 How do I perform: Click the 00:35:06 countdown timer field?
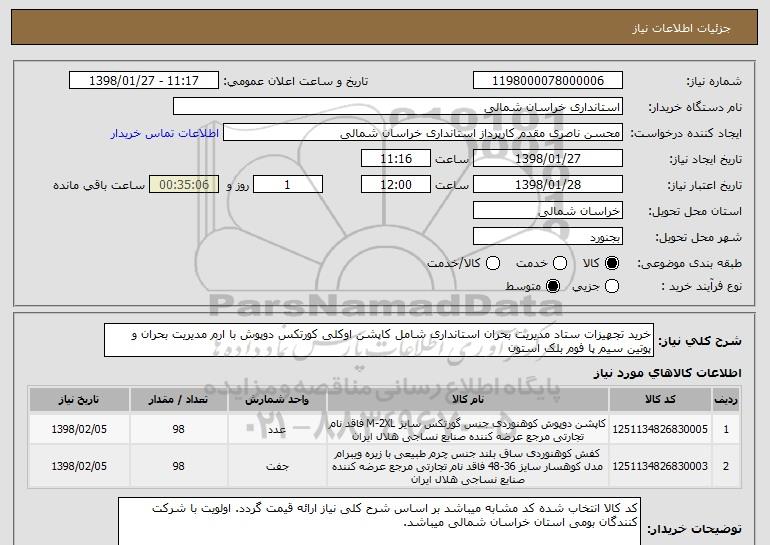[184, 185]
